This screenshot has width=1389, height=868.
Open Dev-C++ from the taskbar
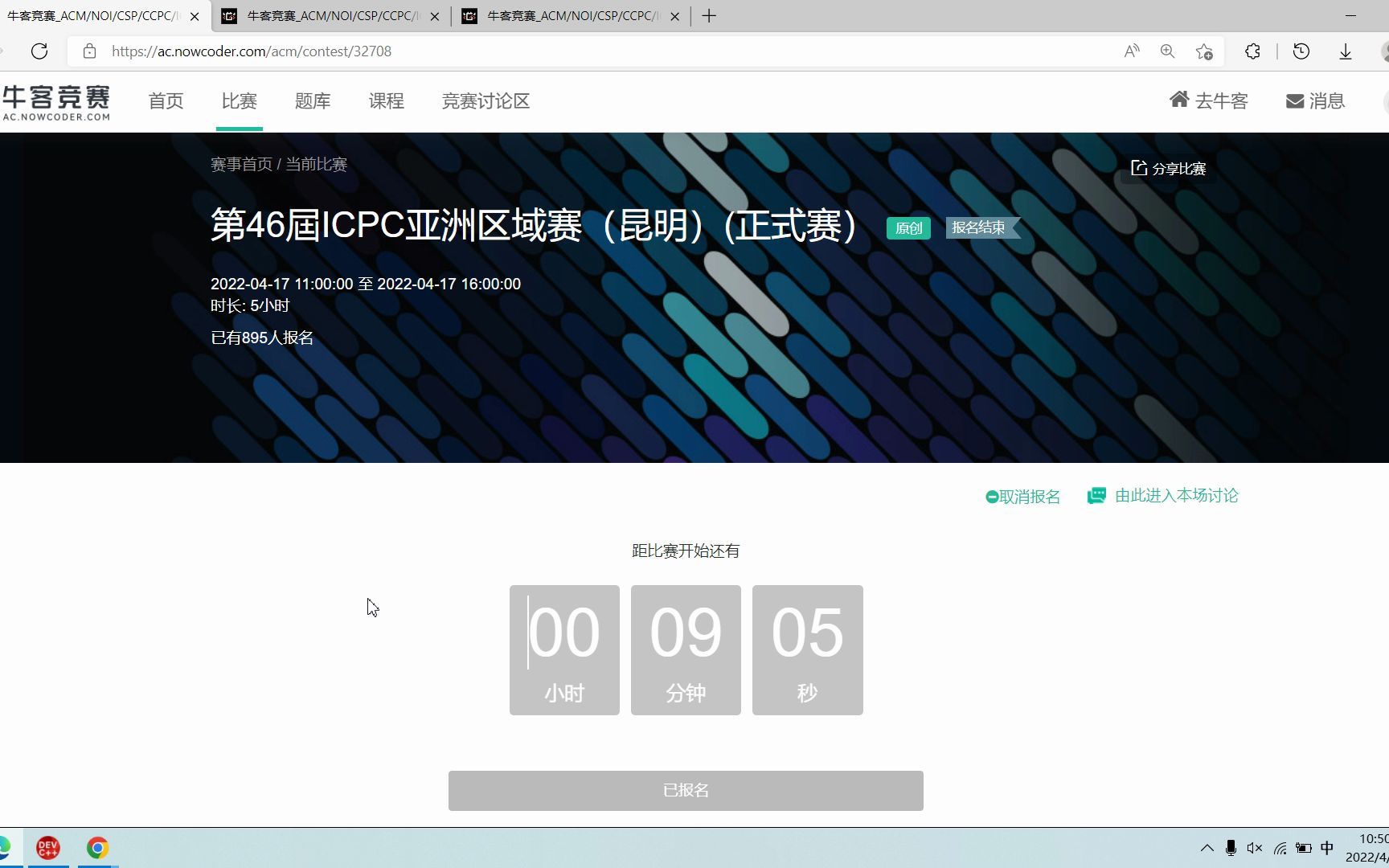(x=48, y=848)
